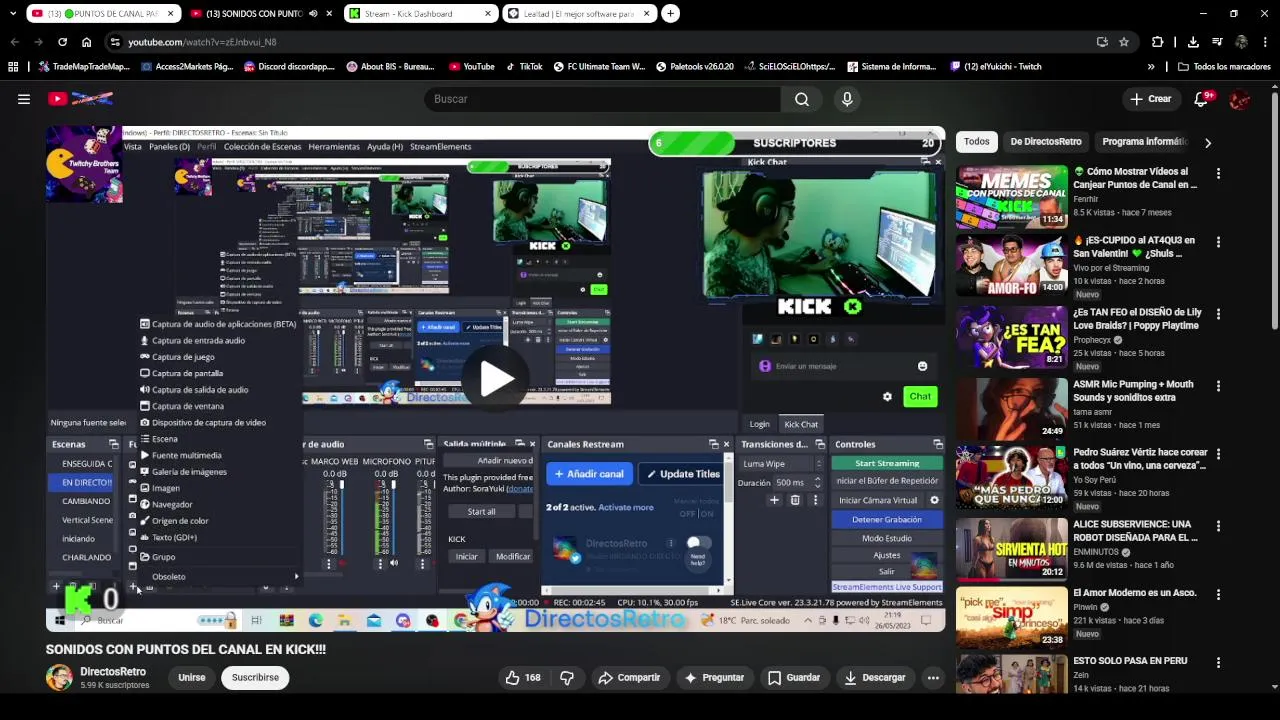
Task: Save the video with the Guardar button
Action: coord(794,677)
